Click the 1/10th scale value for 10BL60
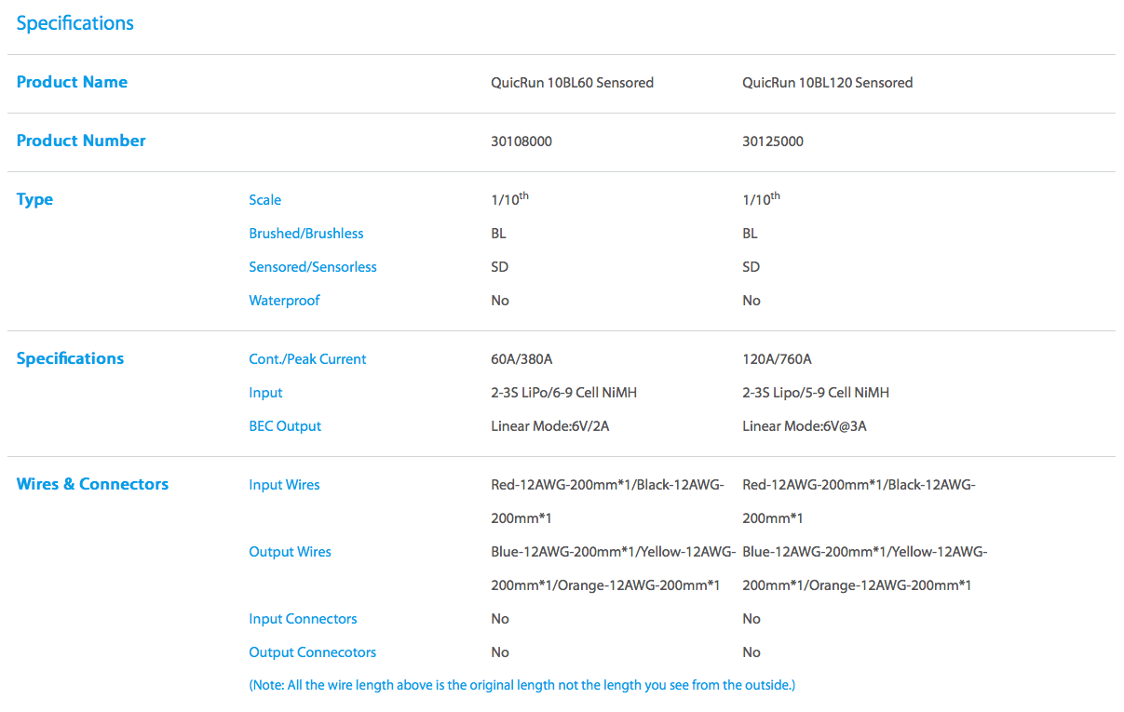 510,199
